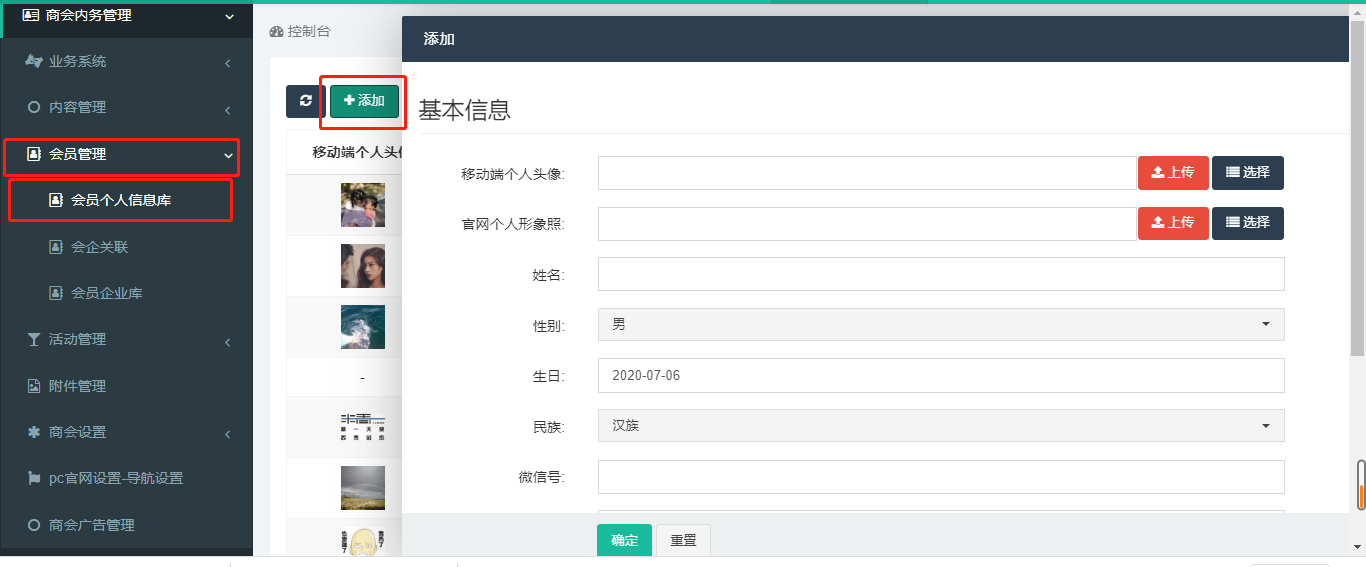The image size is (1366, 567).
Task: Click 选择 for 官网个人形象照
Action: (1247, 223)
